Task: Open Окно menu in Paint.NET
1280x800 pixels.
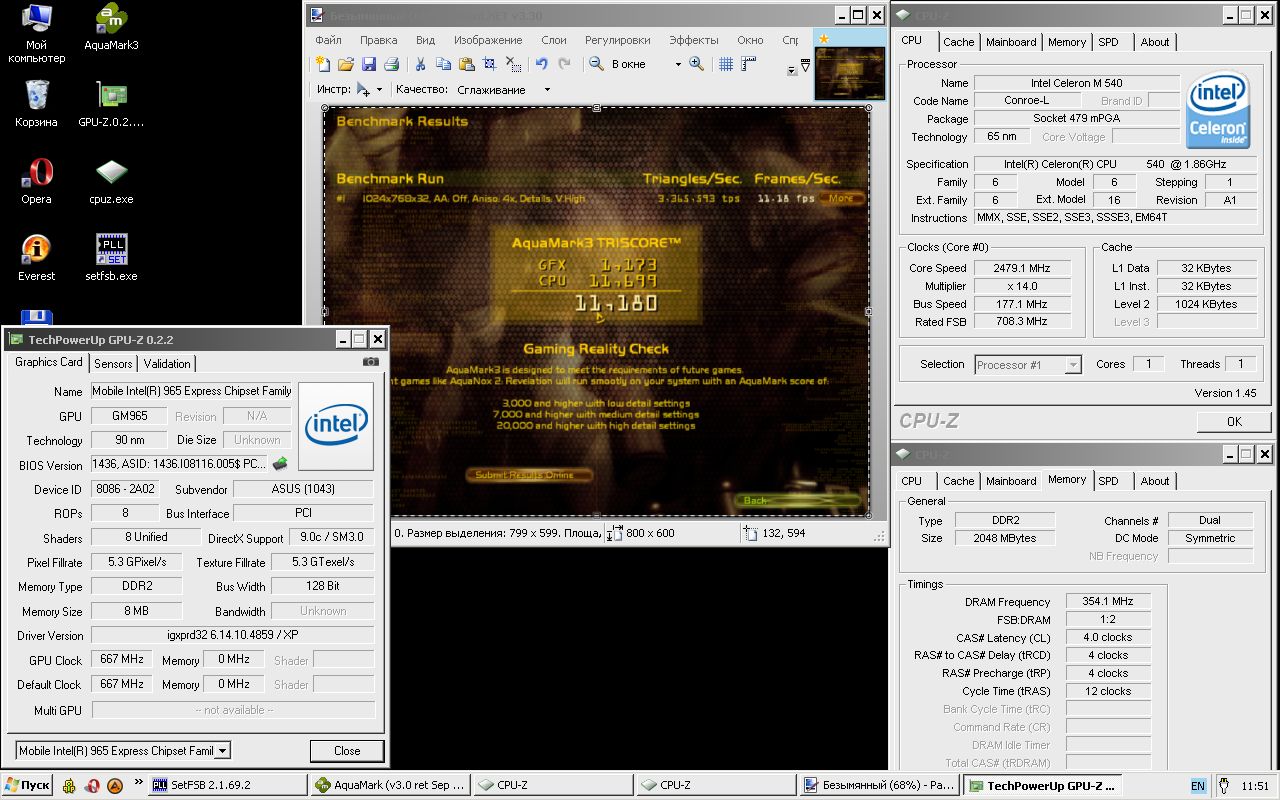Action: click(x=750, y=40)
